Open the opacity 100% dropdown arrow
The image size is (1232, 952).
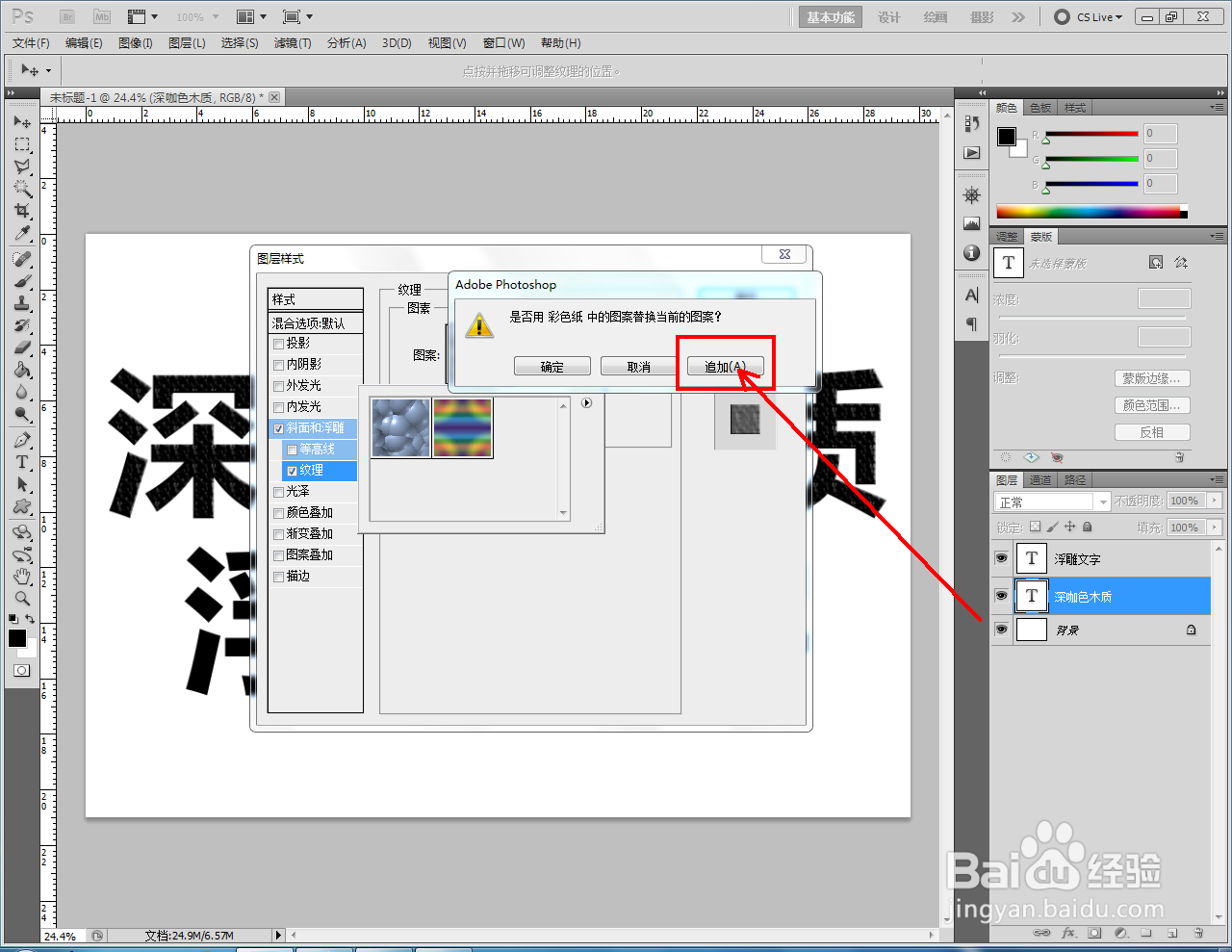click(x=1215, y=501)
